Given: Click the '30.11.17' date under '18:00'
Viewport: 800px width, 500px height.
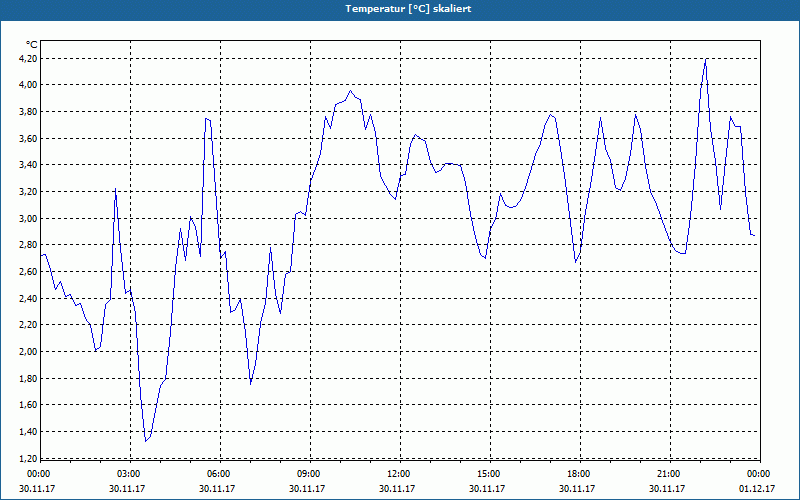Looking at the screenshot, I should pos(577,488).
